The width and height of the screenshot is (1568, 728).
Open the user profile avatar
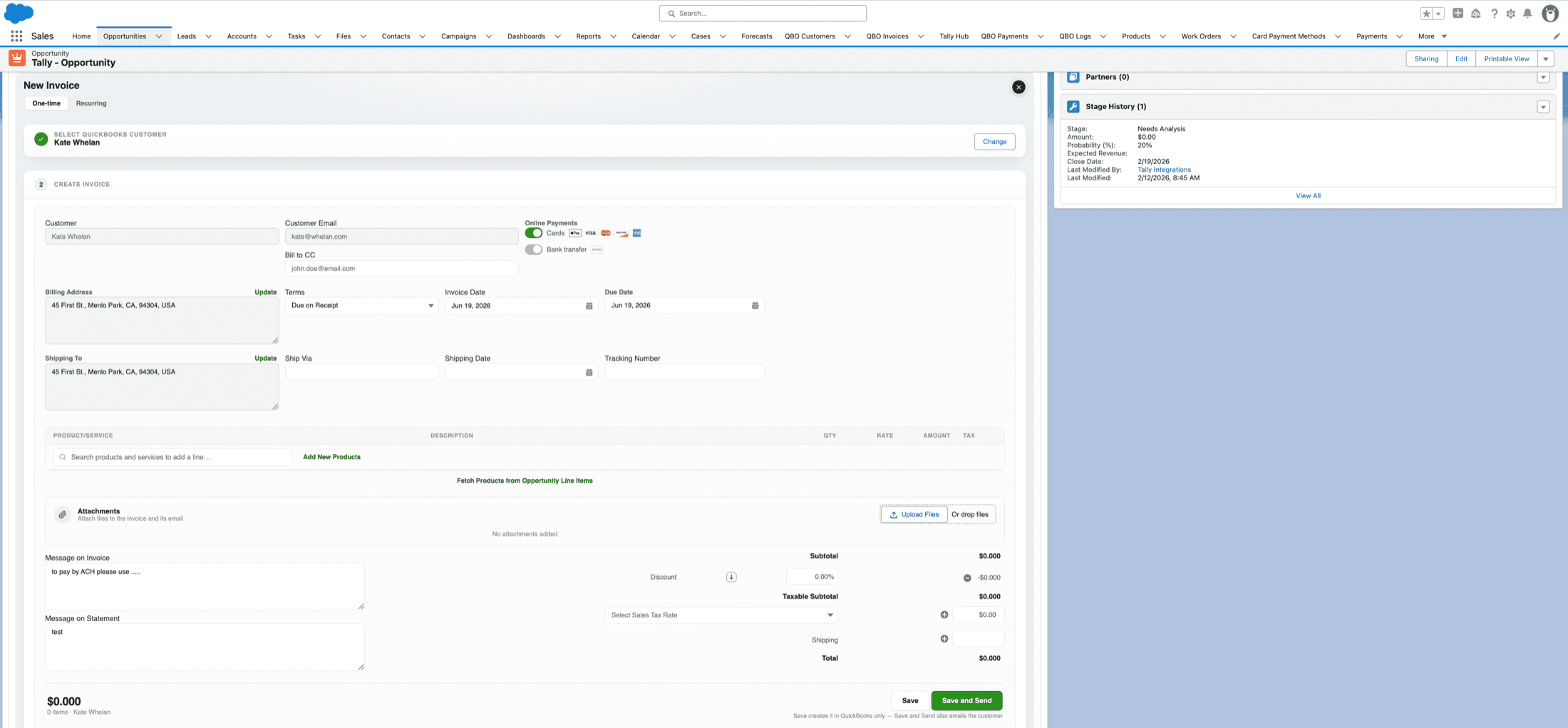tap(1550, 14)
